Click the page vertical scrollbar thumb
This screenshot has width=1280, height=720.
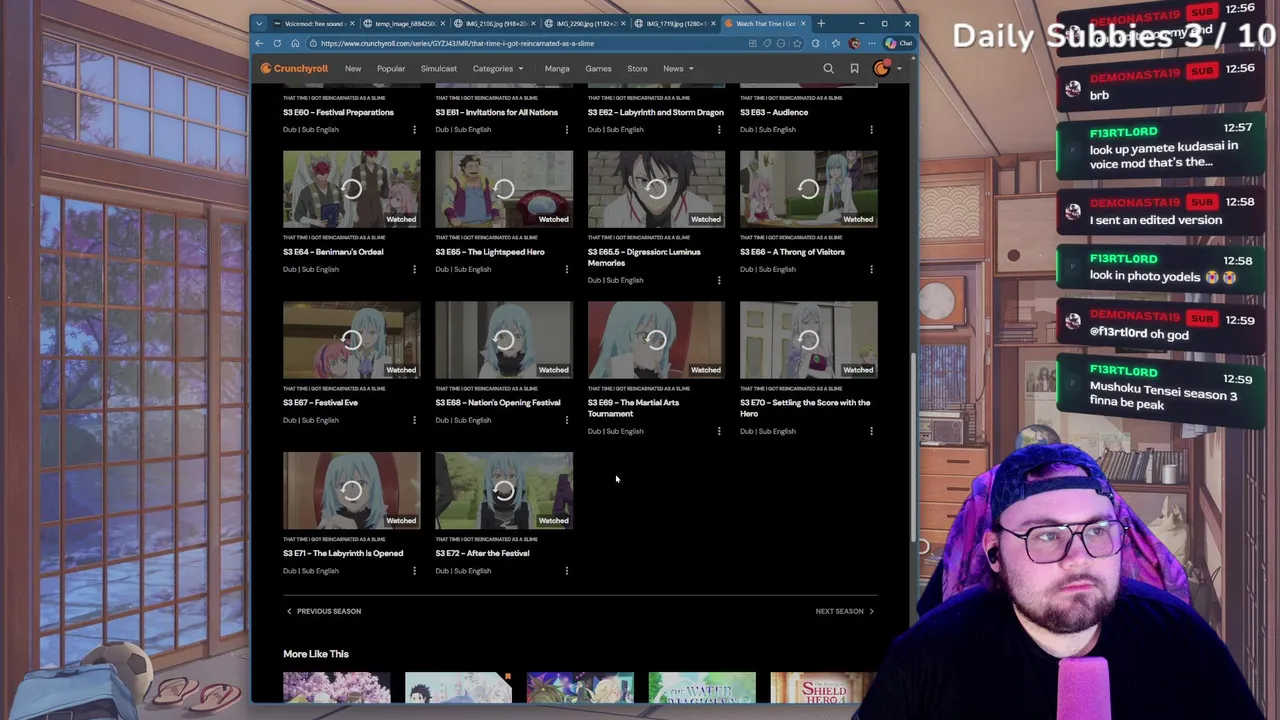[x=913, y=448]
